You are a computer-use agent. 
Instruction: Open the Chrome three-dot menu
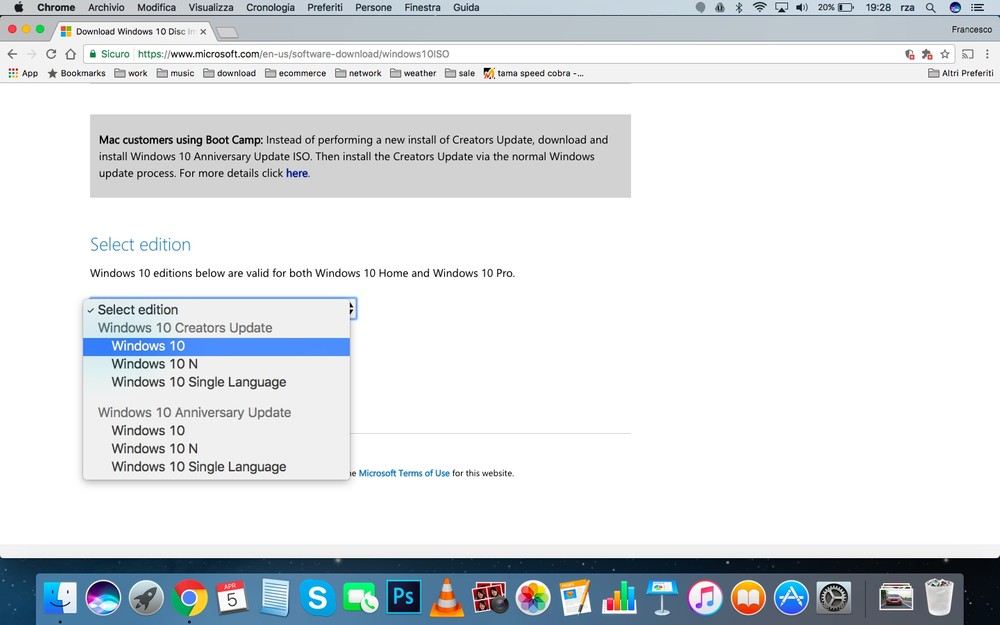coord(986,54)
